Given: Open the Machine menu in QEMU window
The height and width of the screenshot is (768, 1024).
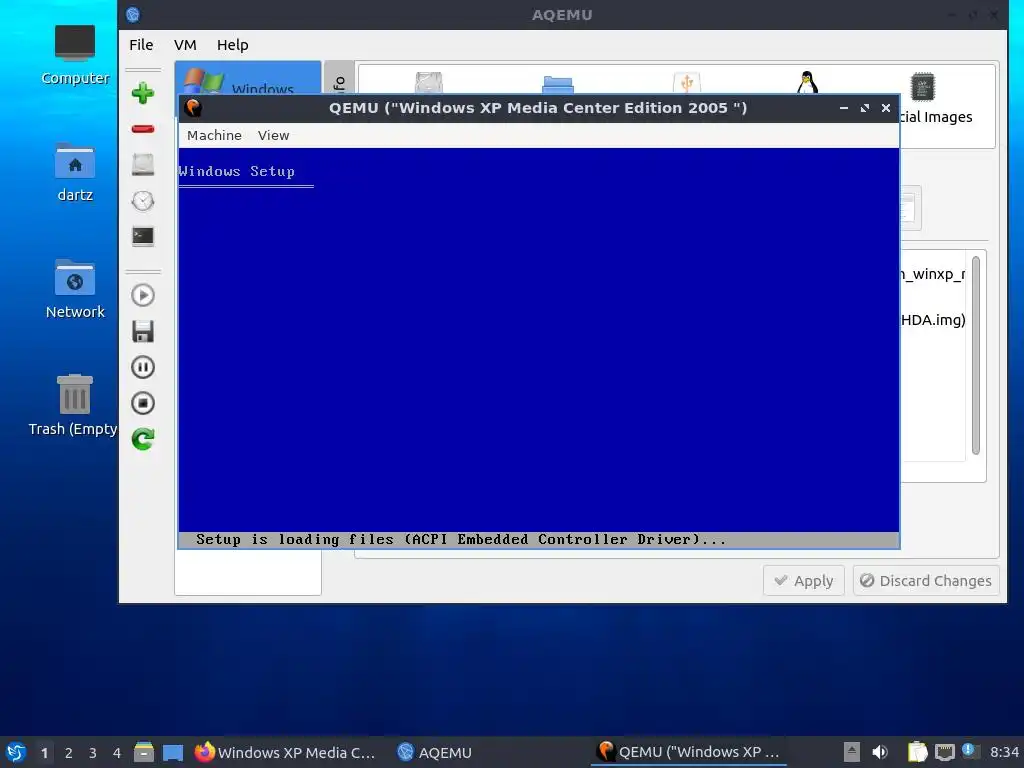Looking at the screenshot, I should [214, 135].
